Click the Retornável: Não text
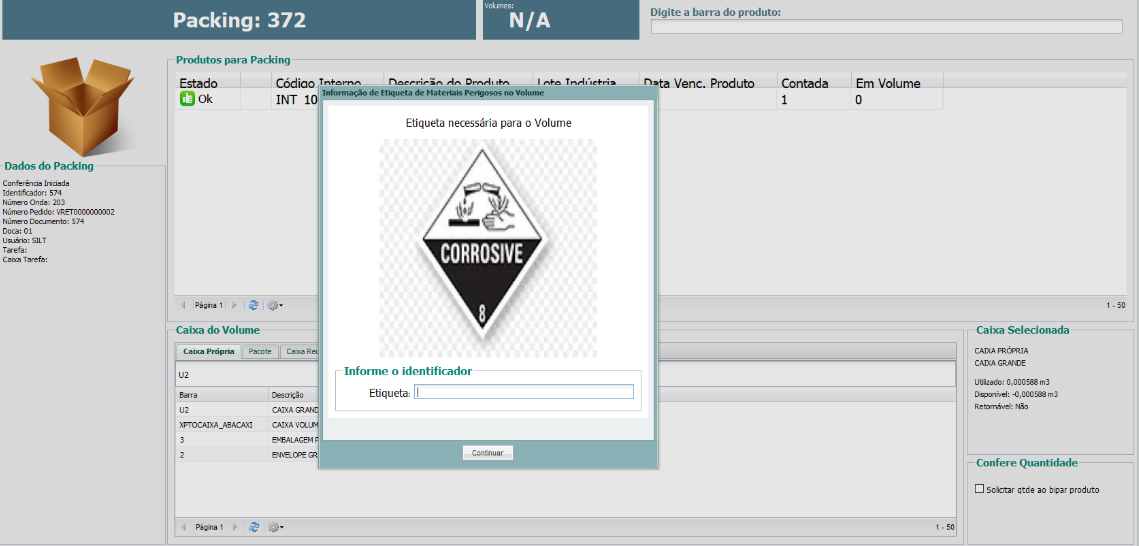This screenshot has height=546, width=1139. (x=1001, y=407)
